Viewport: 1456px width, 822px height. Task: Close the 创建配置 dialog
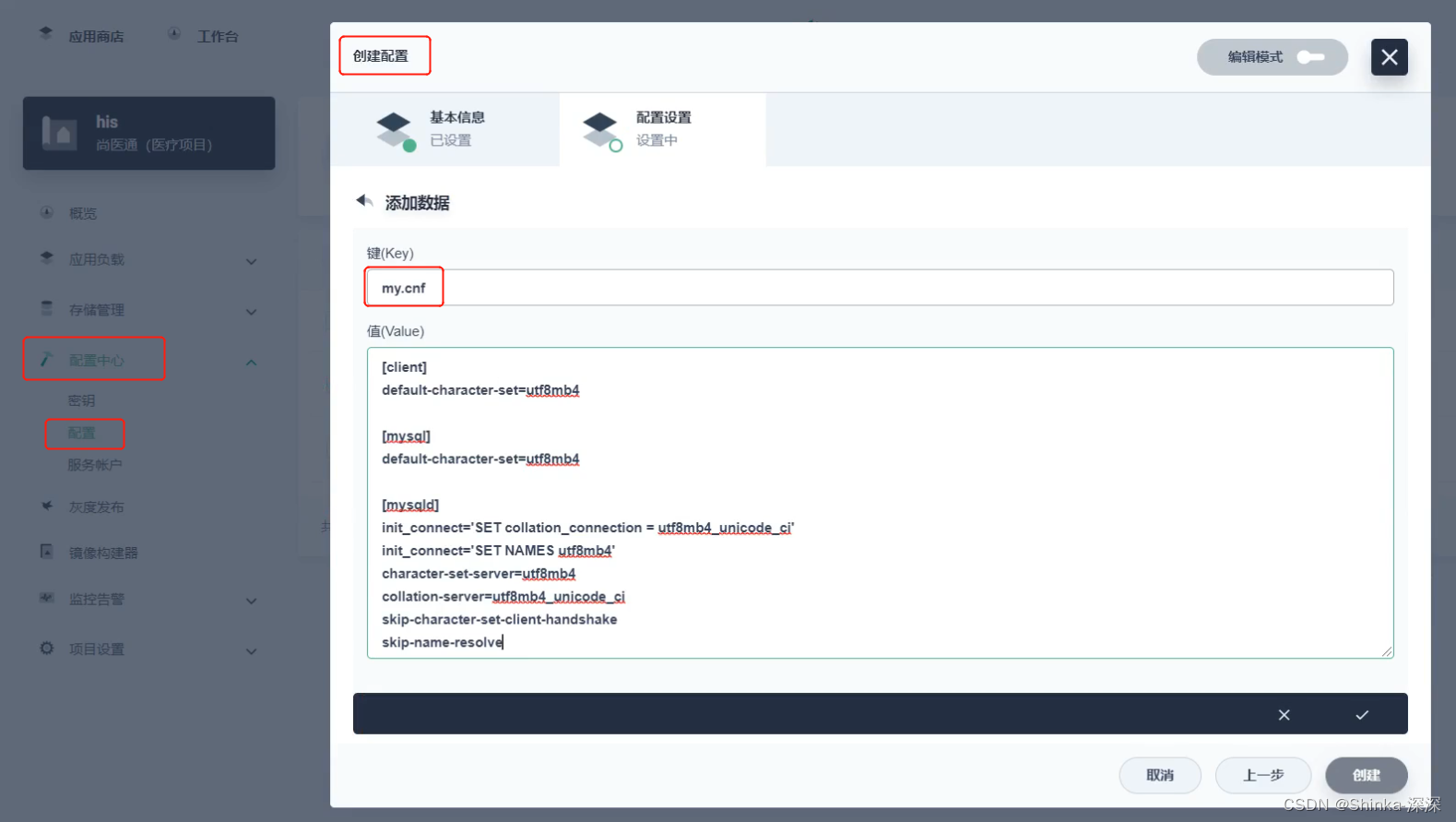pyautogui.click(x=1389, y=57)
